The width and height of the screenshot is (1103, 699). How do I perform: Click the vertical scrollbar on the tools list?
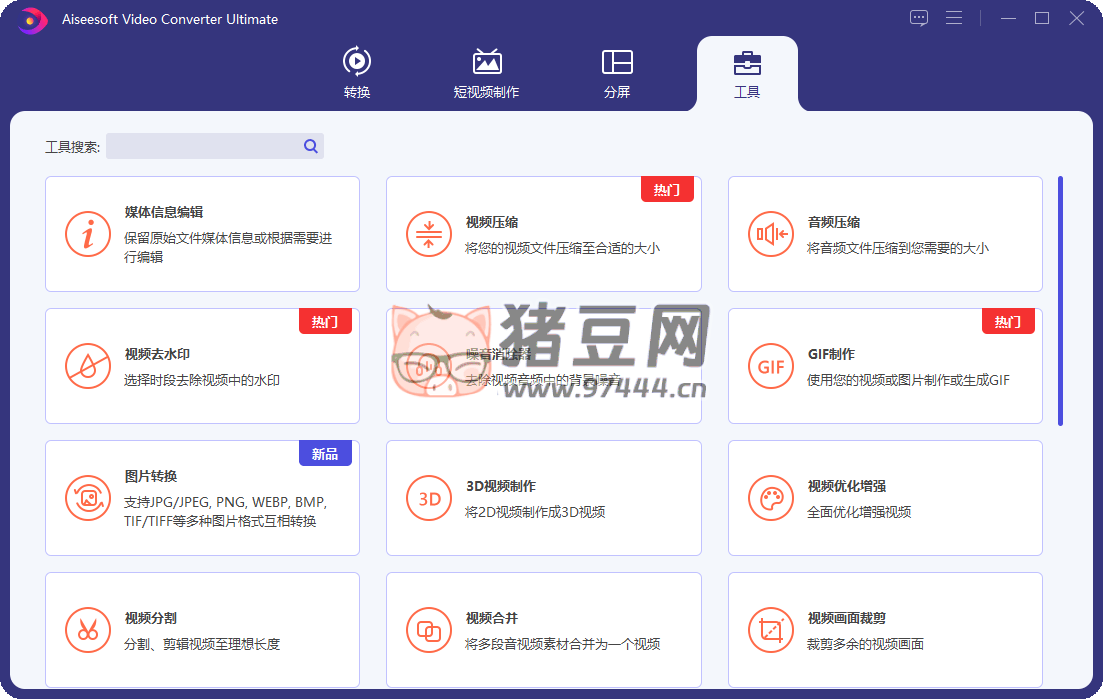tap(1060, 300)
